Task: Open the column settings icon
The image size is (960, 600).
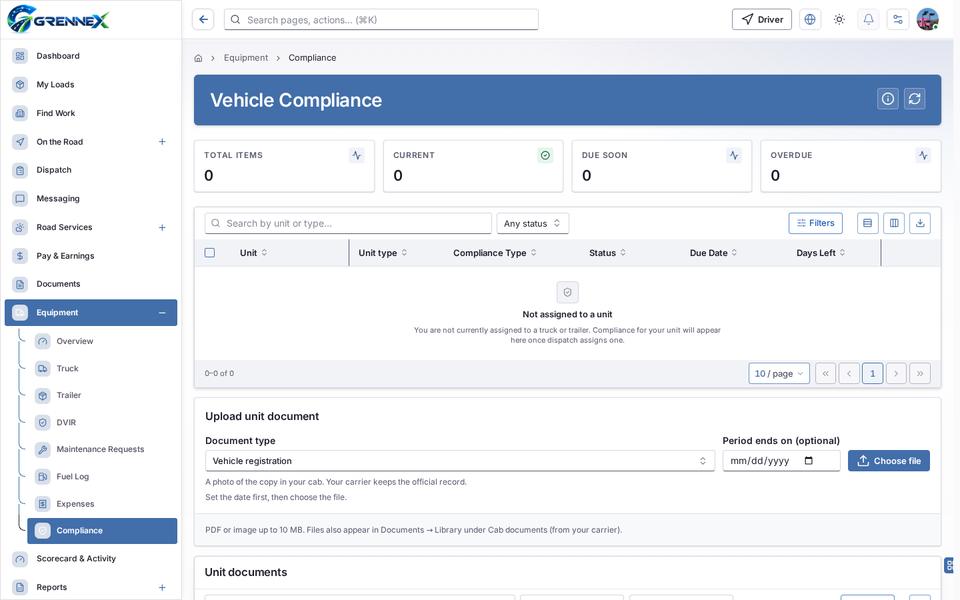Action: (894, 223)
